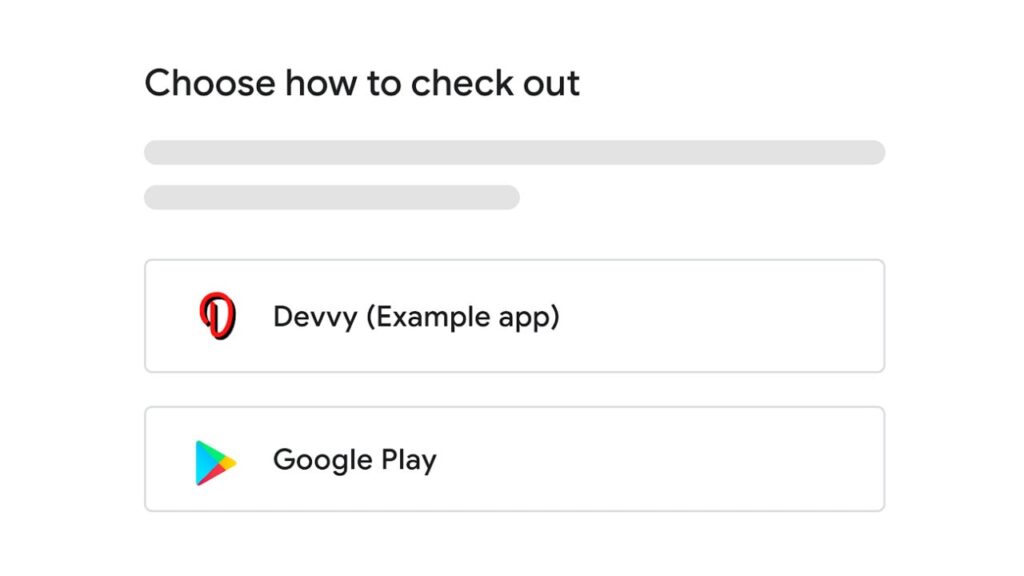The height and width of the screenshot is (576, 1024).
Task: Click empty right side of Devvy card
Action: (760, 316)
